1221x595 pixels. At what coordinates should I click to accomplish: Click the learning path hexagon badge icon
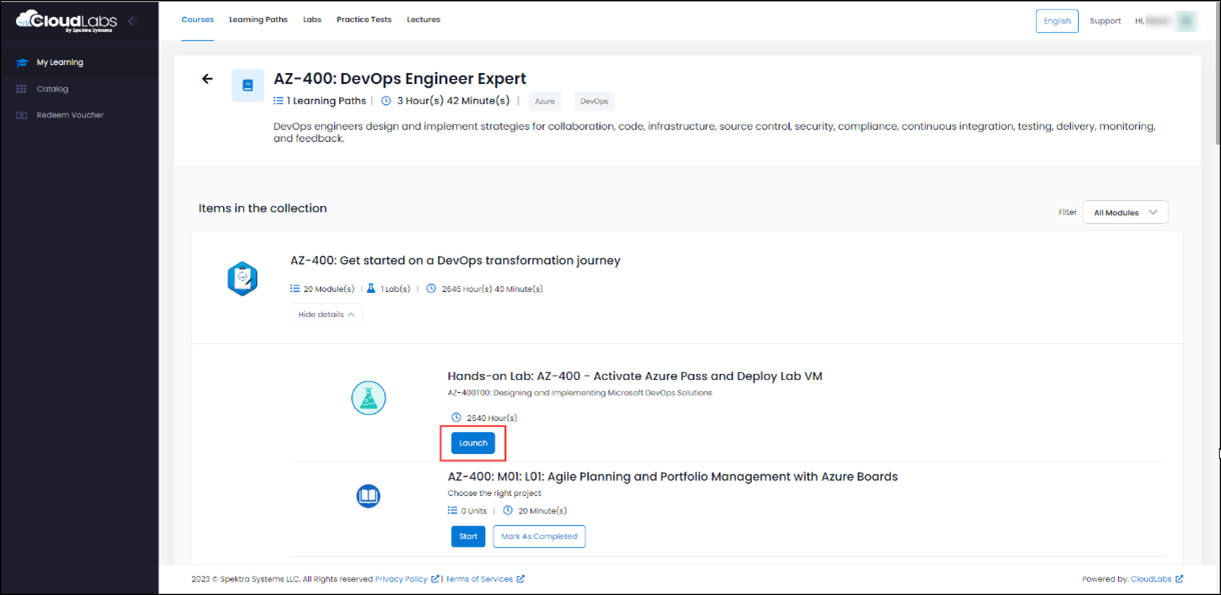pyautogui.click(x=242, y=278)
